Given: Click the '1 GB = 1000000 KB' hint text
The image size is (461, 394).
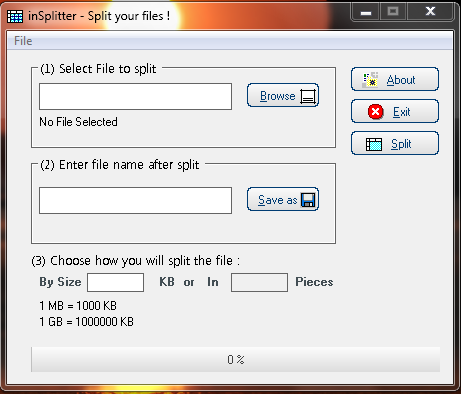Looking at the screenshot, I should coord(86,322).
